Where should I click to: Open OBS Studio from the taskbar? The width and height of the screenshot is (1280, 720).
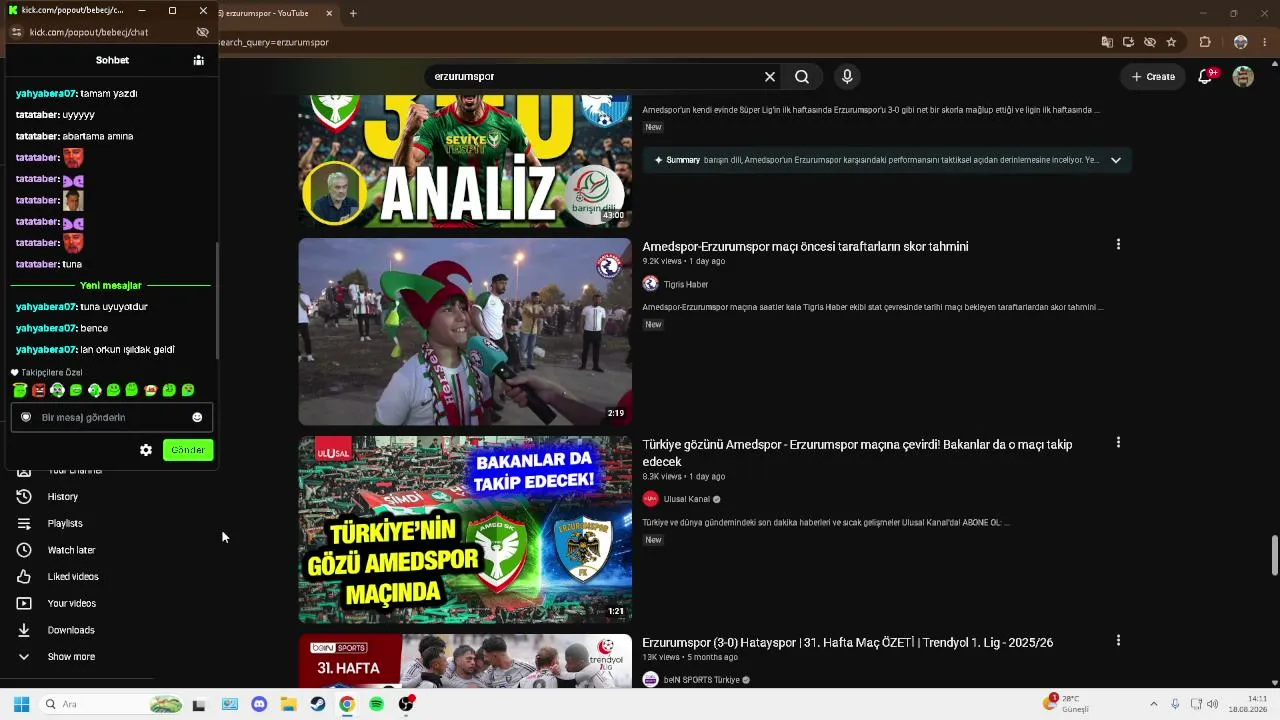point(406,704)
